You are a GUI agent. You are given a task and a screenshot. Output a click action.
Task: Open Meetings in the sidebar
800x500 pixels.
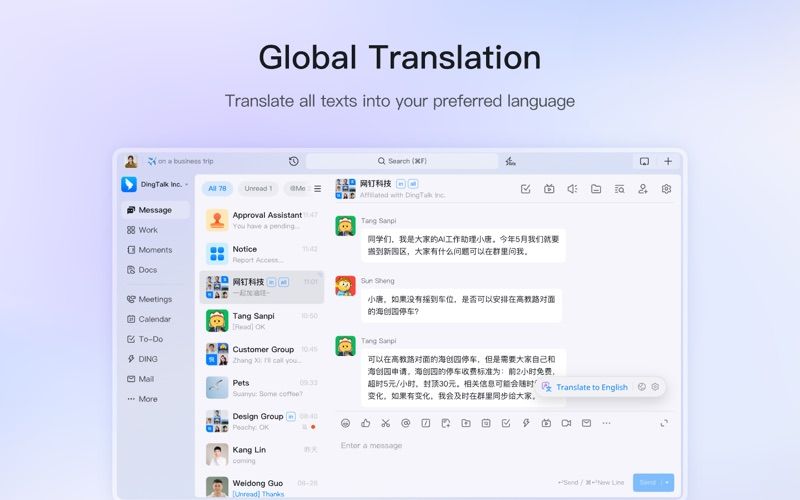click(149, 299)
